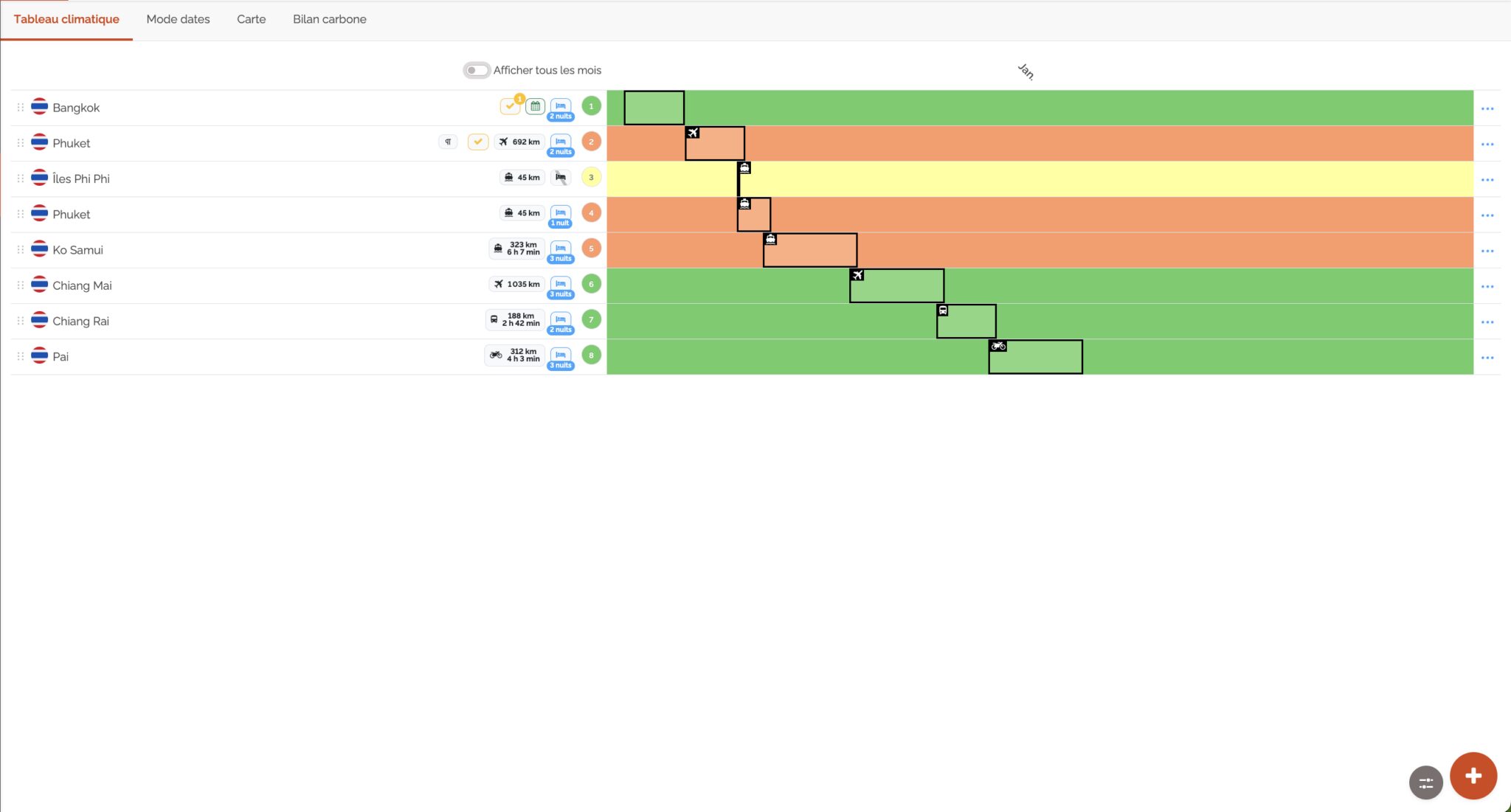Select the Ko Samui destination name
The width and height of the screenshot is (1511, 812).
[77, 250]
